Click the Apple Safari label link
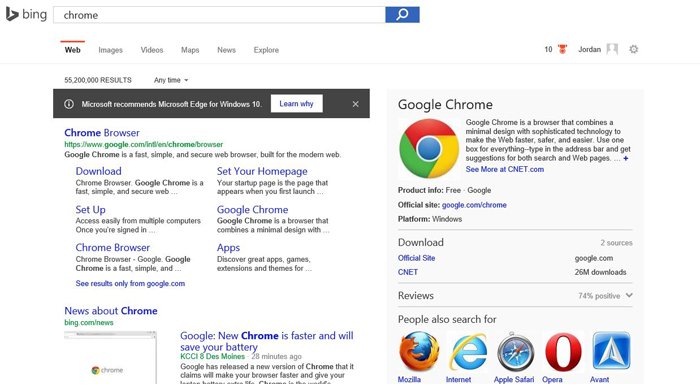Screen dimensions: 700x385 click(x=514, y=379)
